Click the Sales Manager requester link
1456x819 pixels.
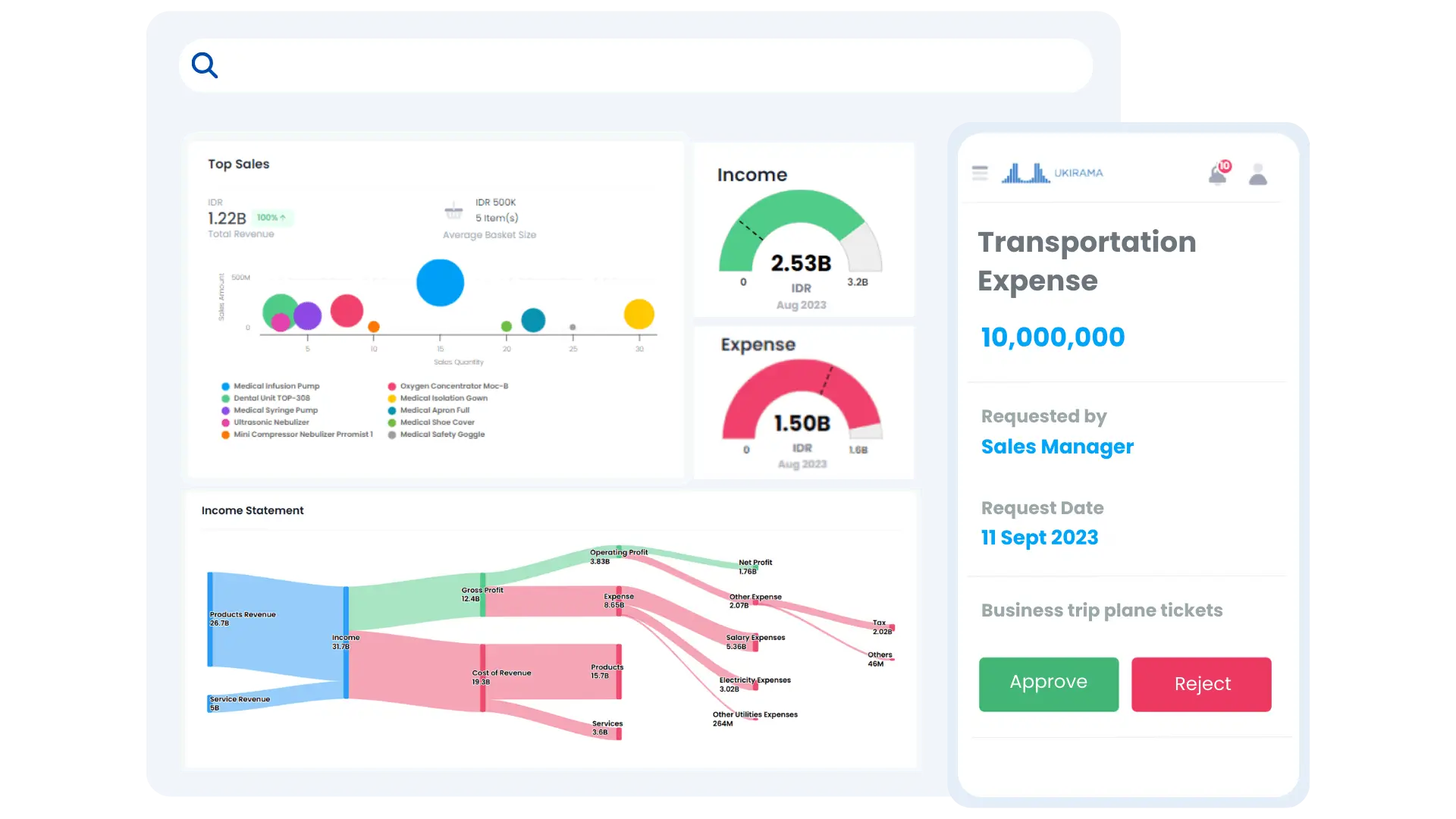(x=1057, y=447)
